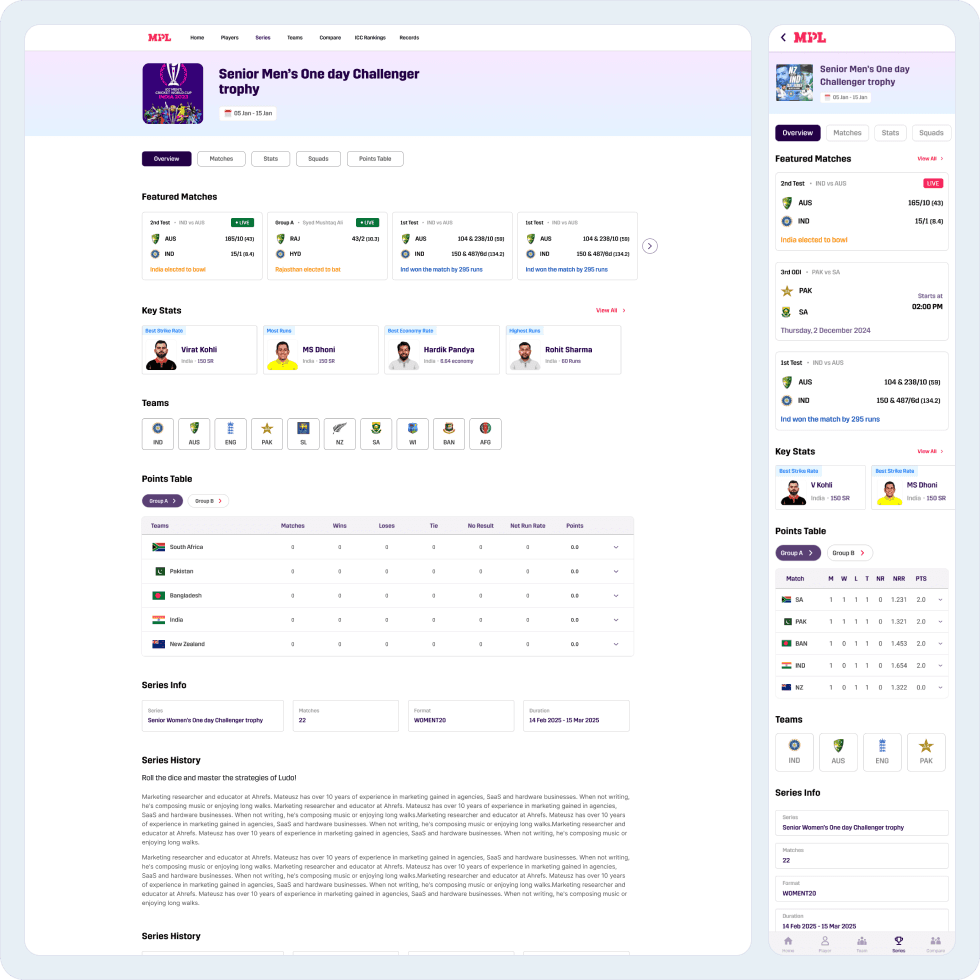Expand New Zealand row in desktop points table

tap(616, 644)
